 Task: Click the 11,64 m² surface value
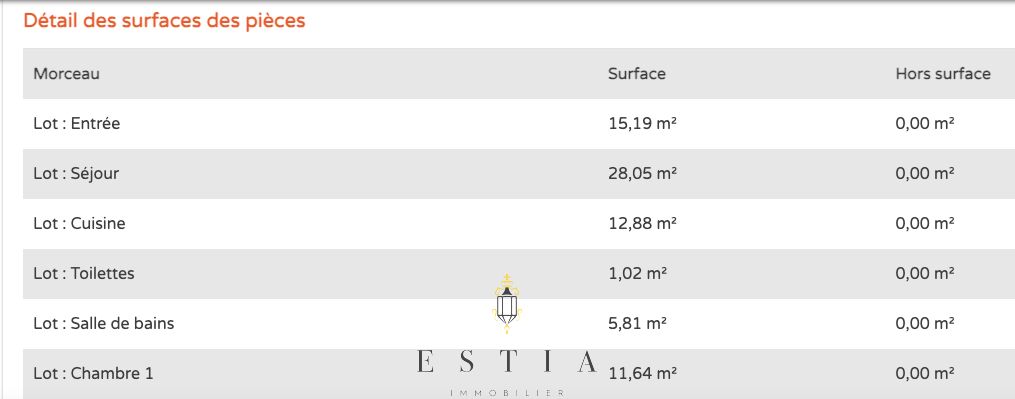[643, 374]
